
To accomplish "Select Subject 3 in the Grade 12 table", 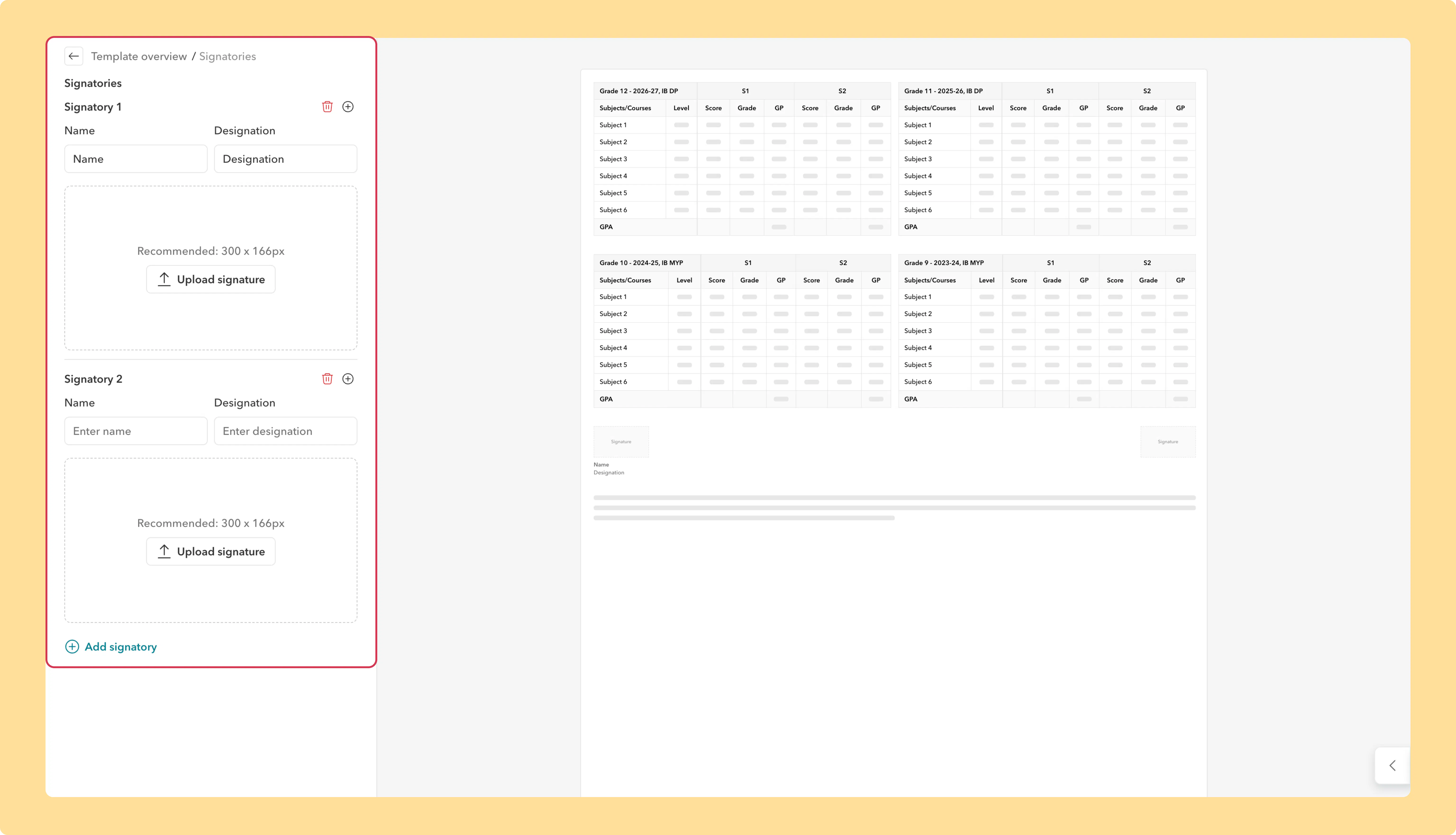I will coord(613,159).
